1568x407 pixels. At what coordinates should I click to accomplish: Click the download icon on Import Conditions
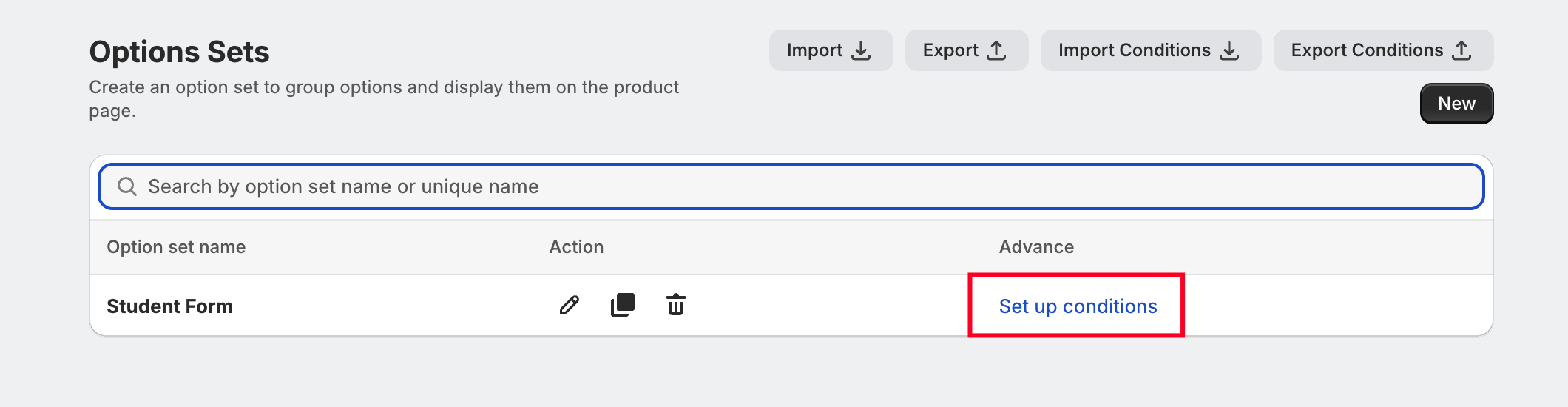coord(1229,50)
